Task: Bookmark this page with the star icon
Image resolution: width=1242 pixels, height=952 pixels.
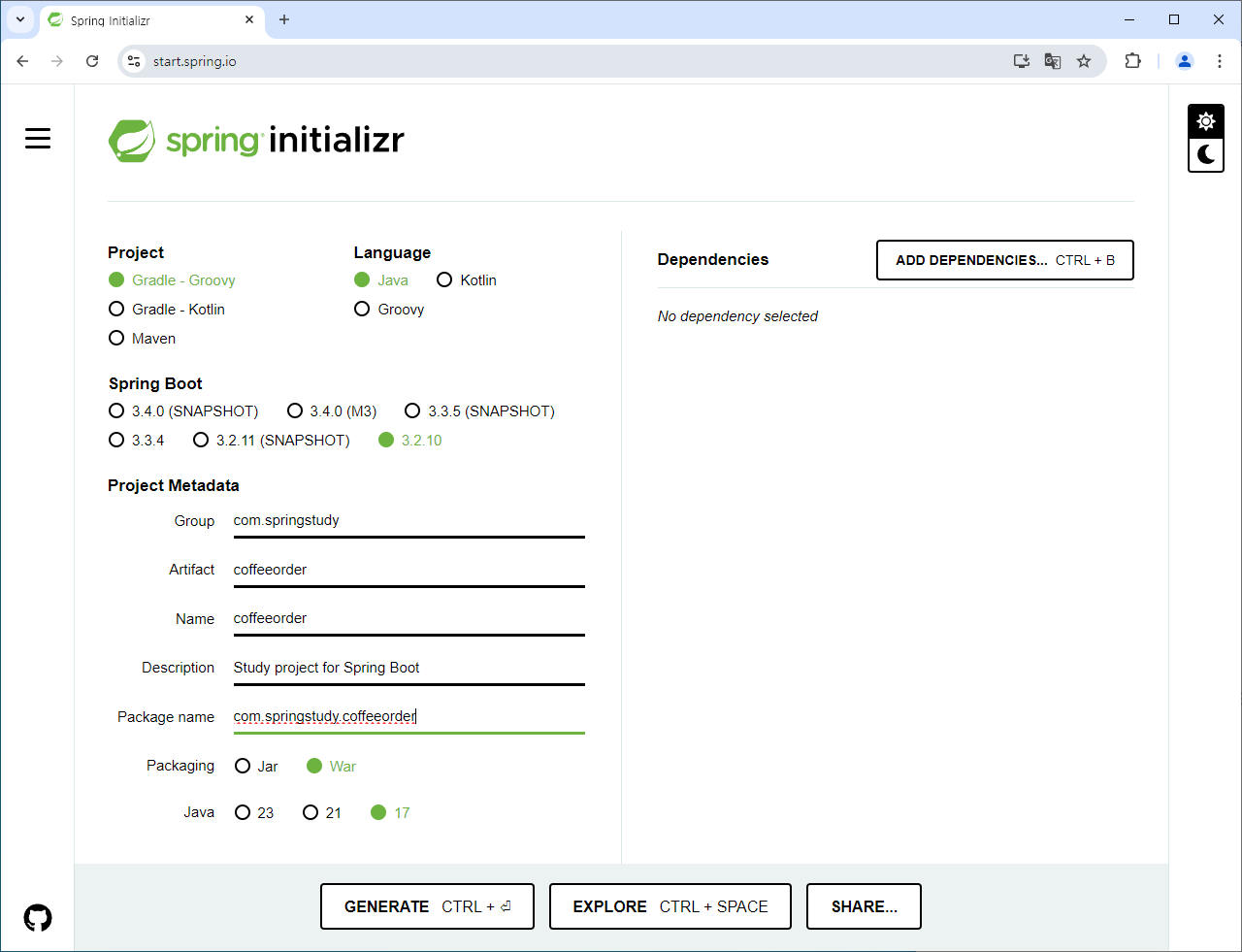Action: pos(1084,61)
